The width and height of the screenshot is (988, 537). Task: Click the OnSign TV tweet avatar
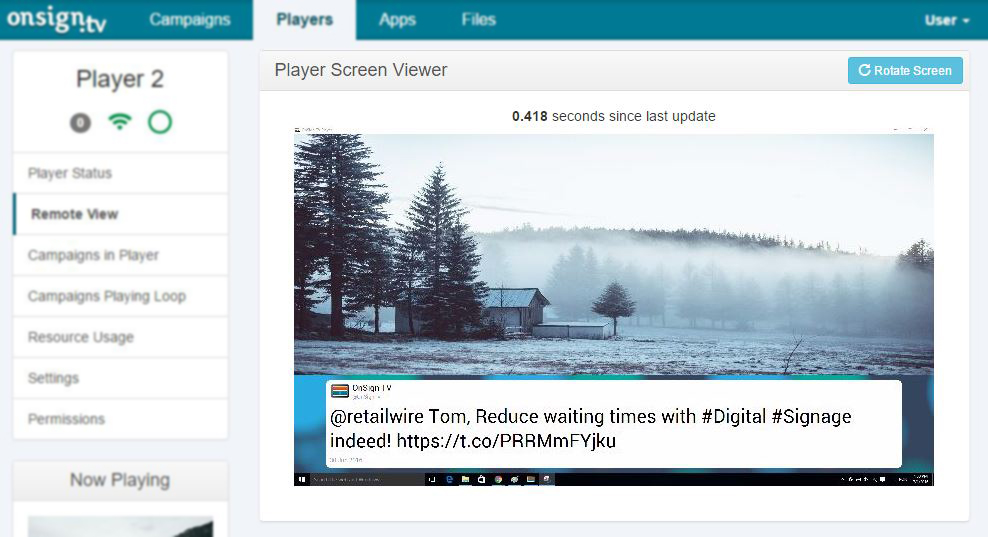(x=340, y=391)
